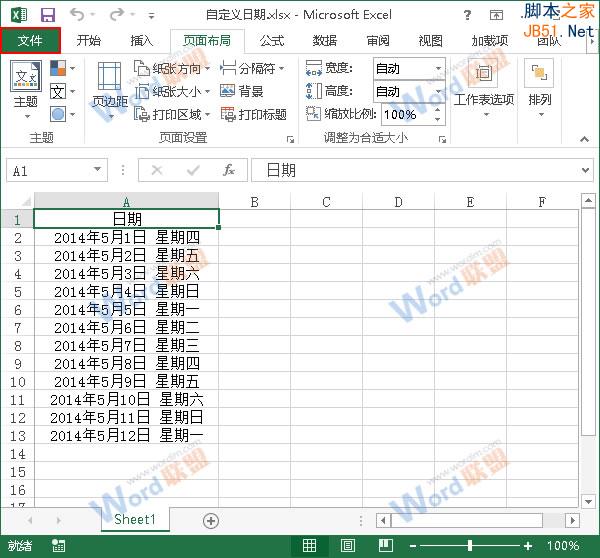Click the Save icon in quick access toolbar
The height and width of the screenshot is (558, 600).
point(48,15)
